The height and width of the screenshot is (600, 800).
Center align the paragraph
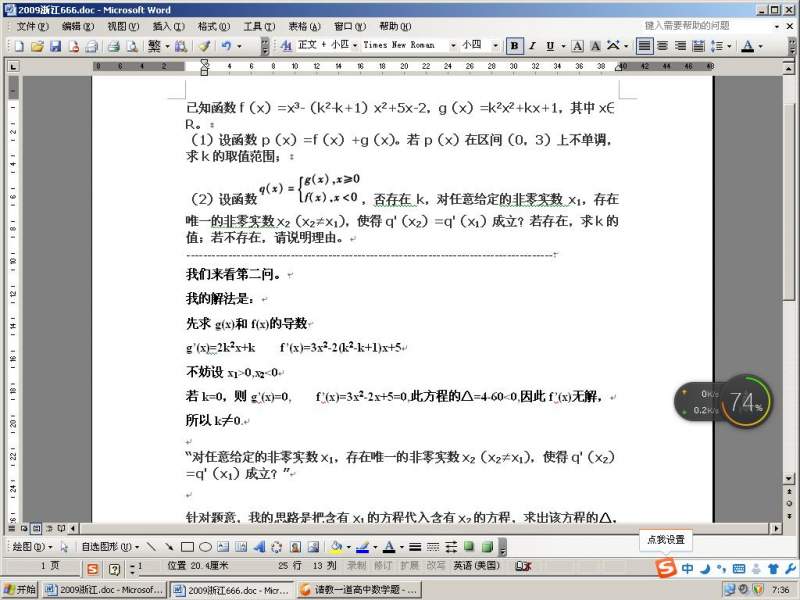tap(662, 46)
